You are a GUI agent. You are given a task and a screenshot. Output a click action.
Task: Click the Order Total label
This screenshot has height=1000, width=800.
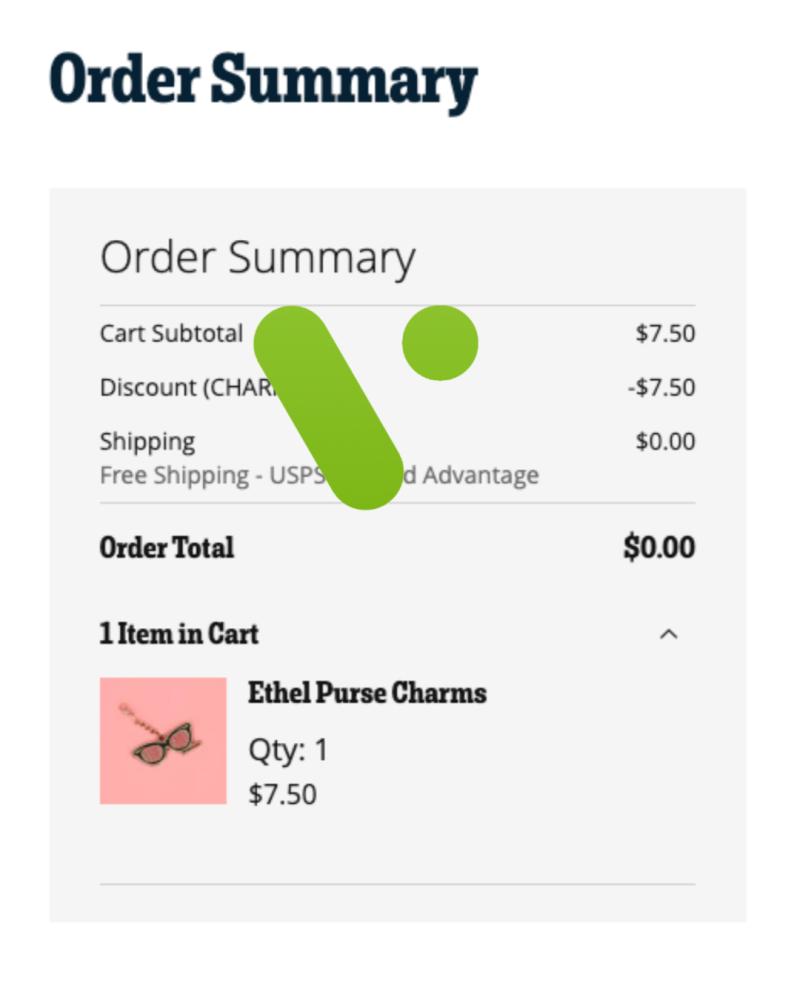click(167, 548)
